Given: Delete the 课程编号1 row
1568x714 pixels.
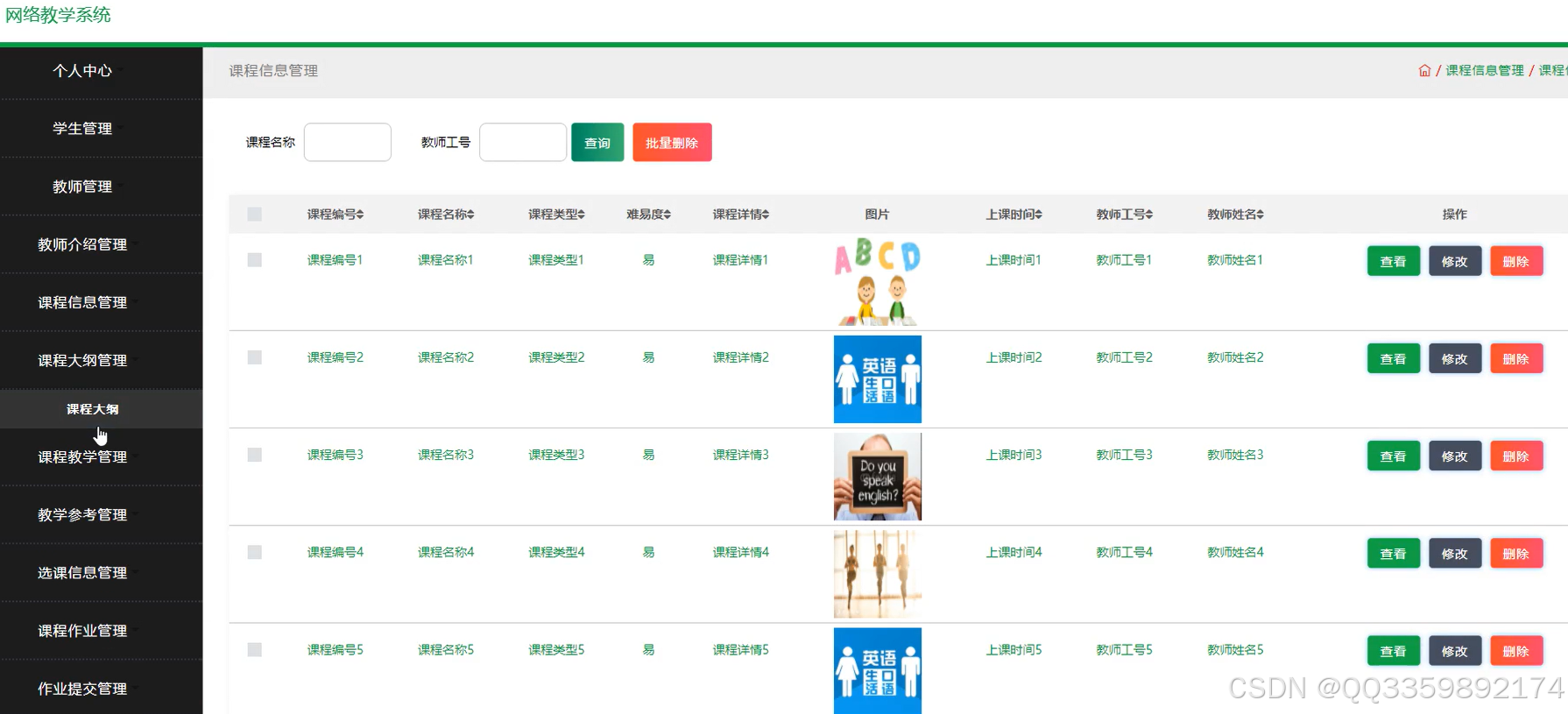Looking at the screenshot, I should click(x=1515, y=261).
